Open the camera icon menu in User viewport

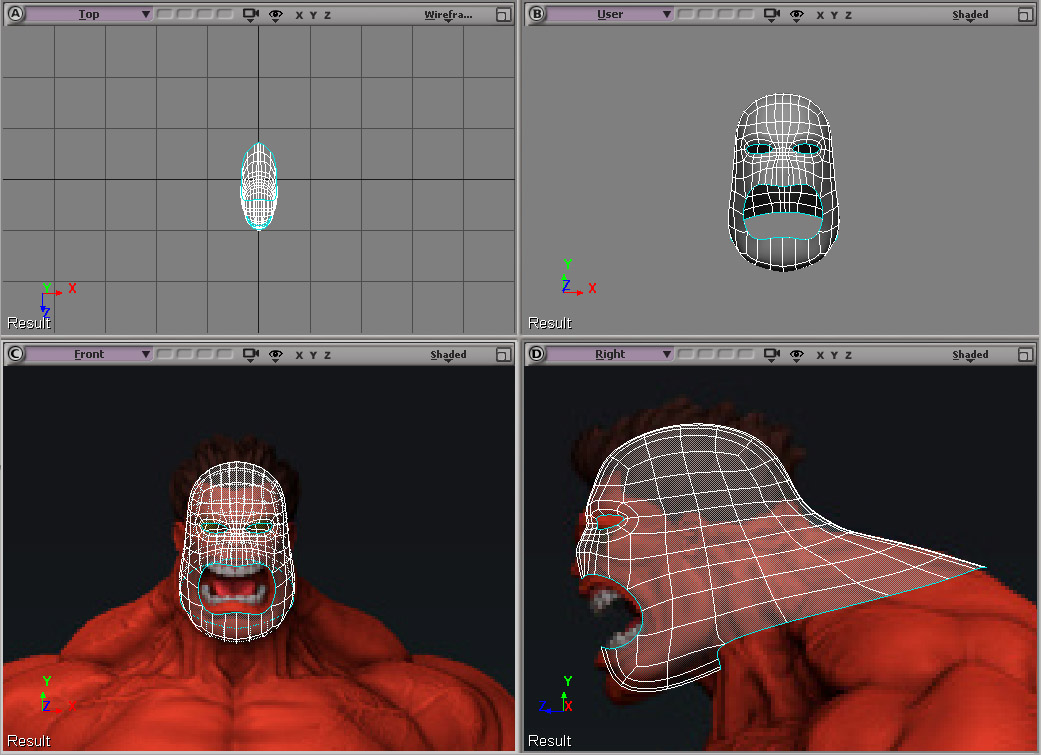(771, 15)
